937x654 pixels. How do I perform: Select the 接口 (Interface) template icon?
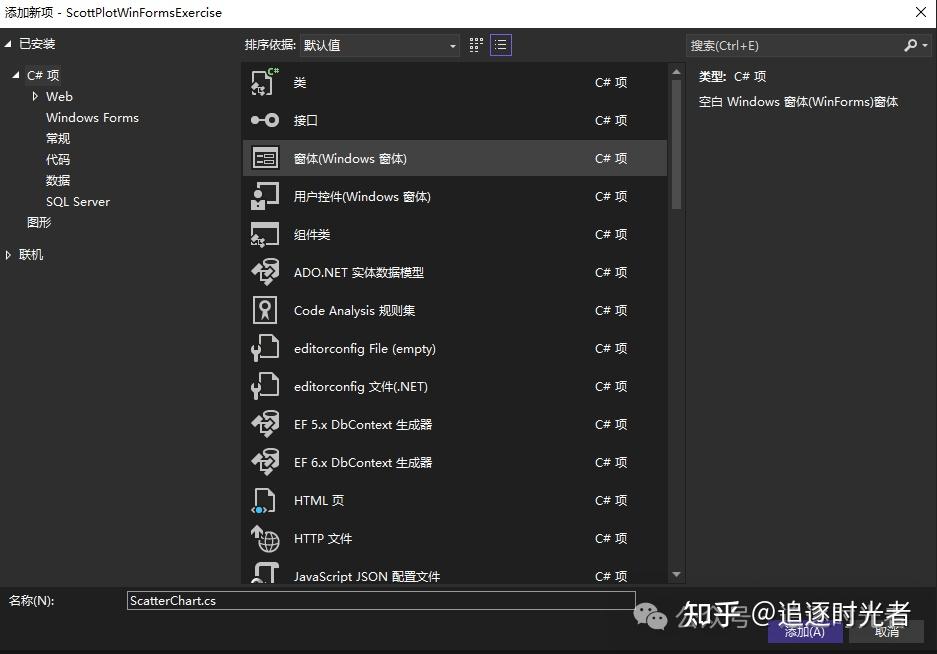266,120
